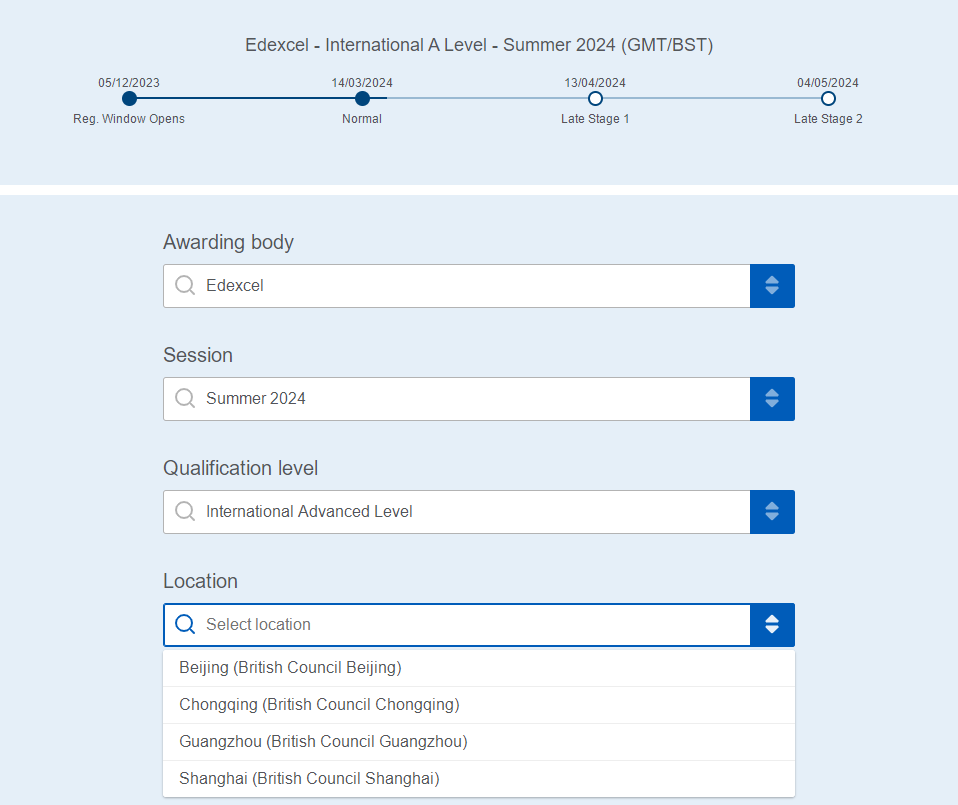Click the Normal caption under the timeline

tap(362, 118)
